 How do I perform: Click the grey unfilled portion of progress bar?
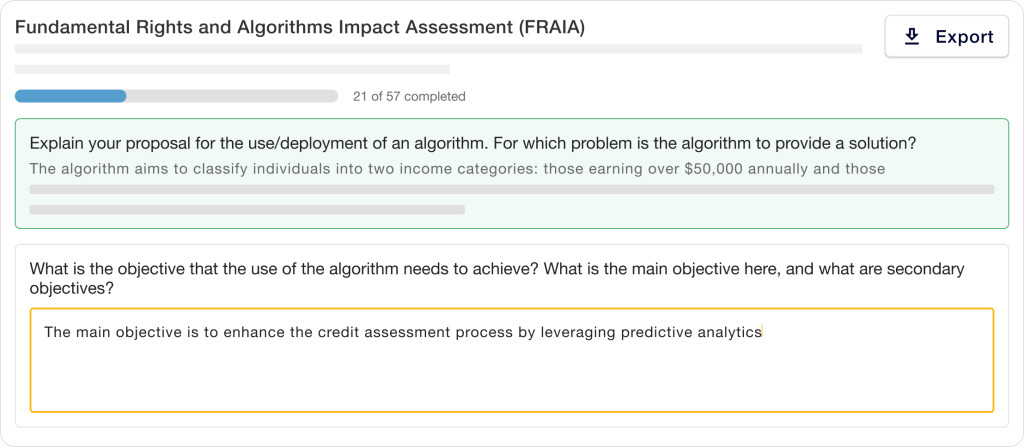click(232, 96)
